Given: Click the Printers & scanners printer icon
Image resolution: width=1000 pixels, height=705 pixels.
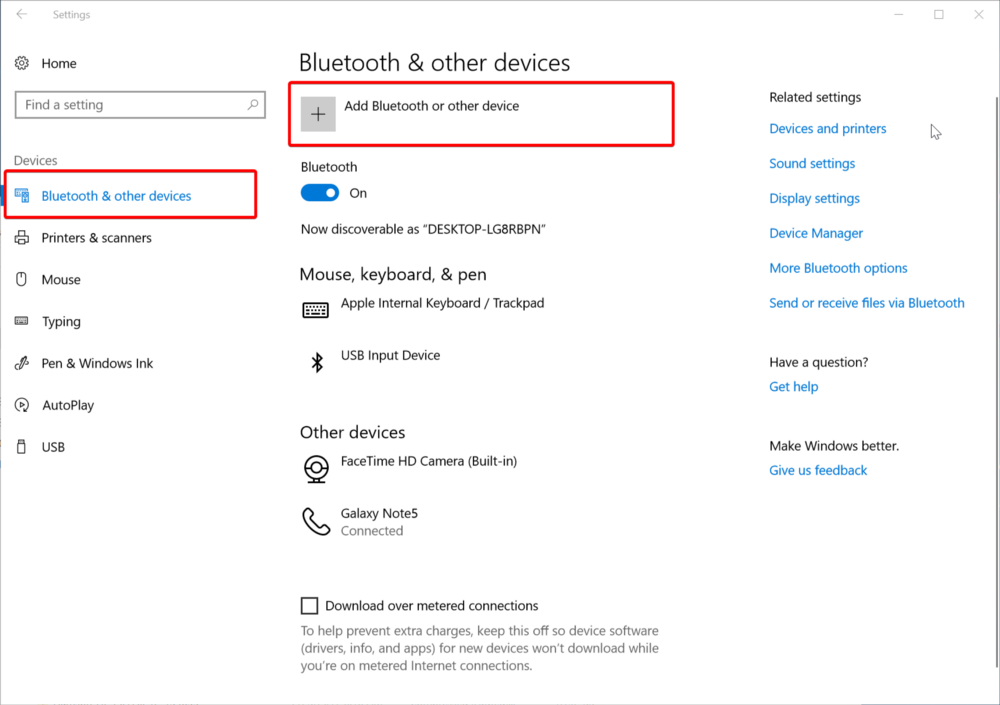Looking at the screenshot, I should (x=22, y=238).
